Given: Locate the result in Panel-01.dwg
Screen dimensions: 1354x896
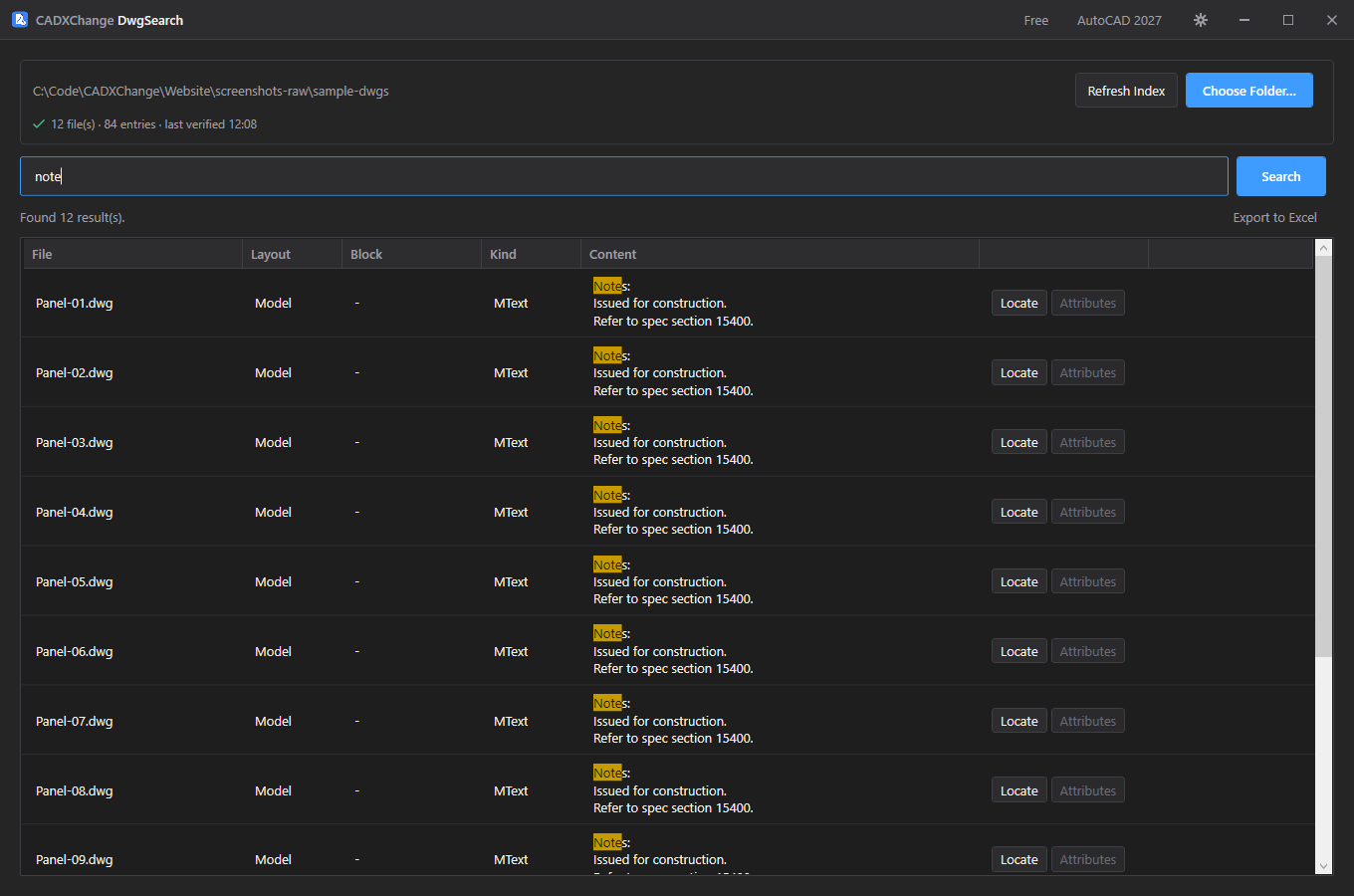Looking at the screenshot, I should (x=1019, y=304).
